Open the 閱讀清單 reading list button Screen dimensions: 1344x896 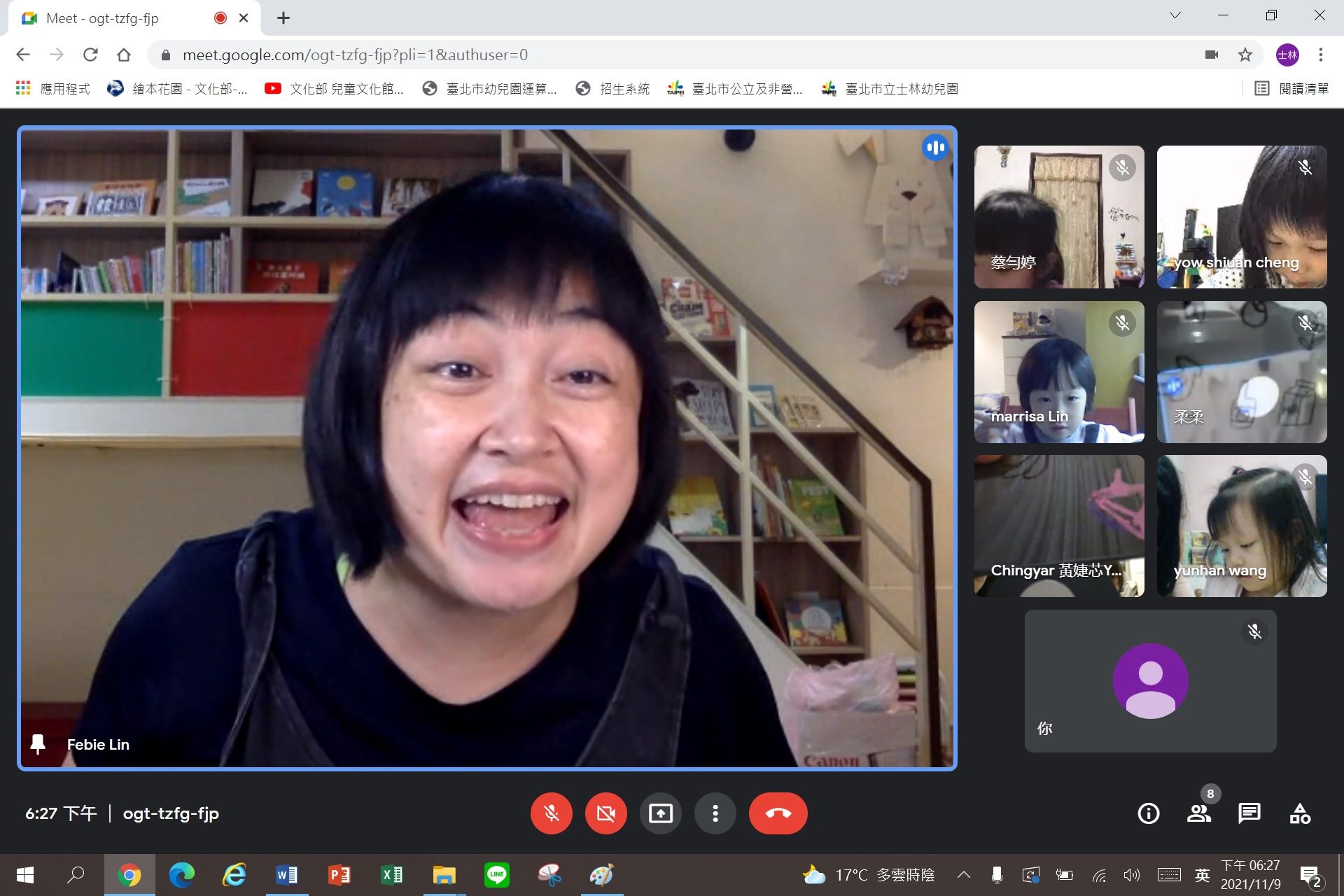coord(1292,89)
